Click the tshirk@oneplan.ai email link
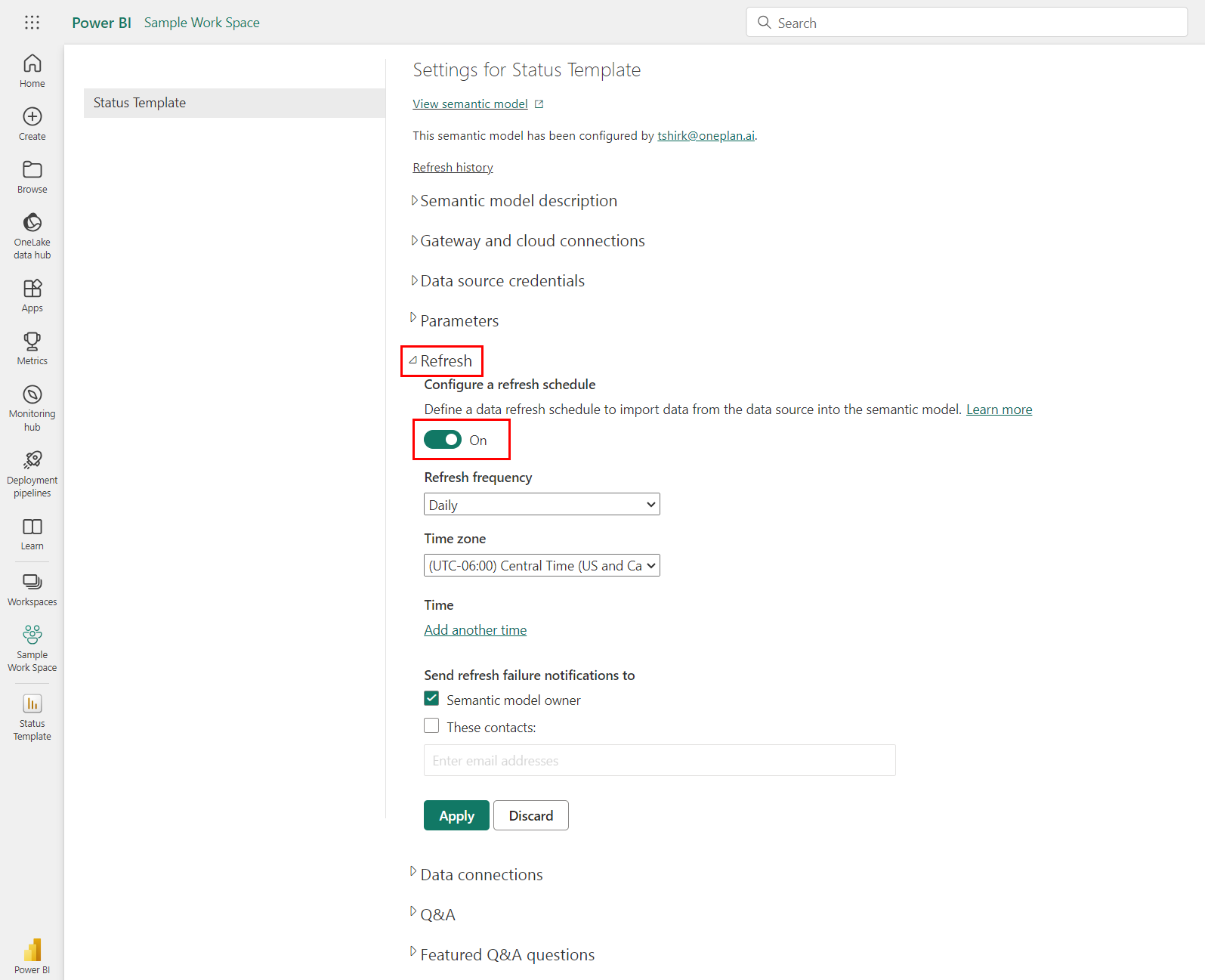Viewport: 1205px width, 980px height. point(706,136)
